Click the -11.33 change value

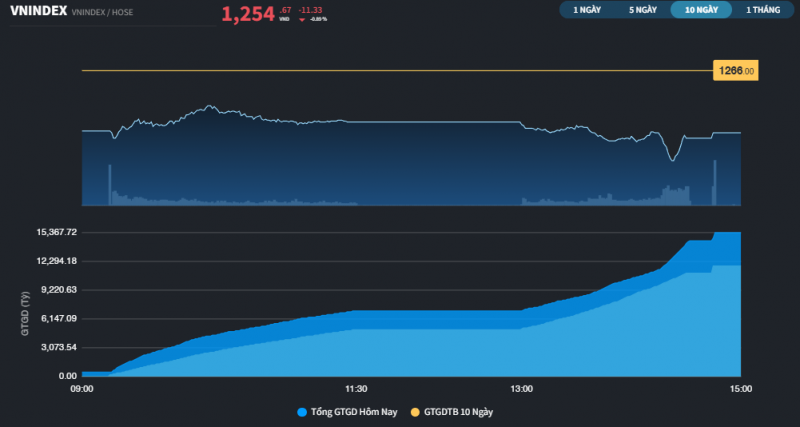point(310,10)
